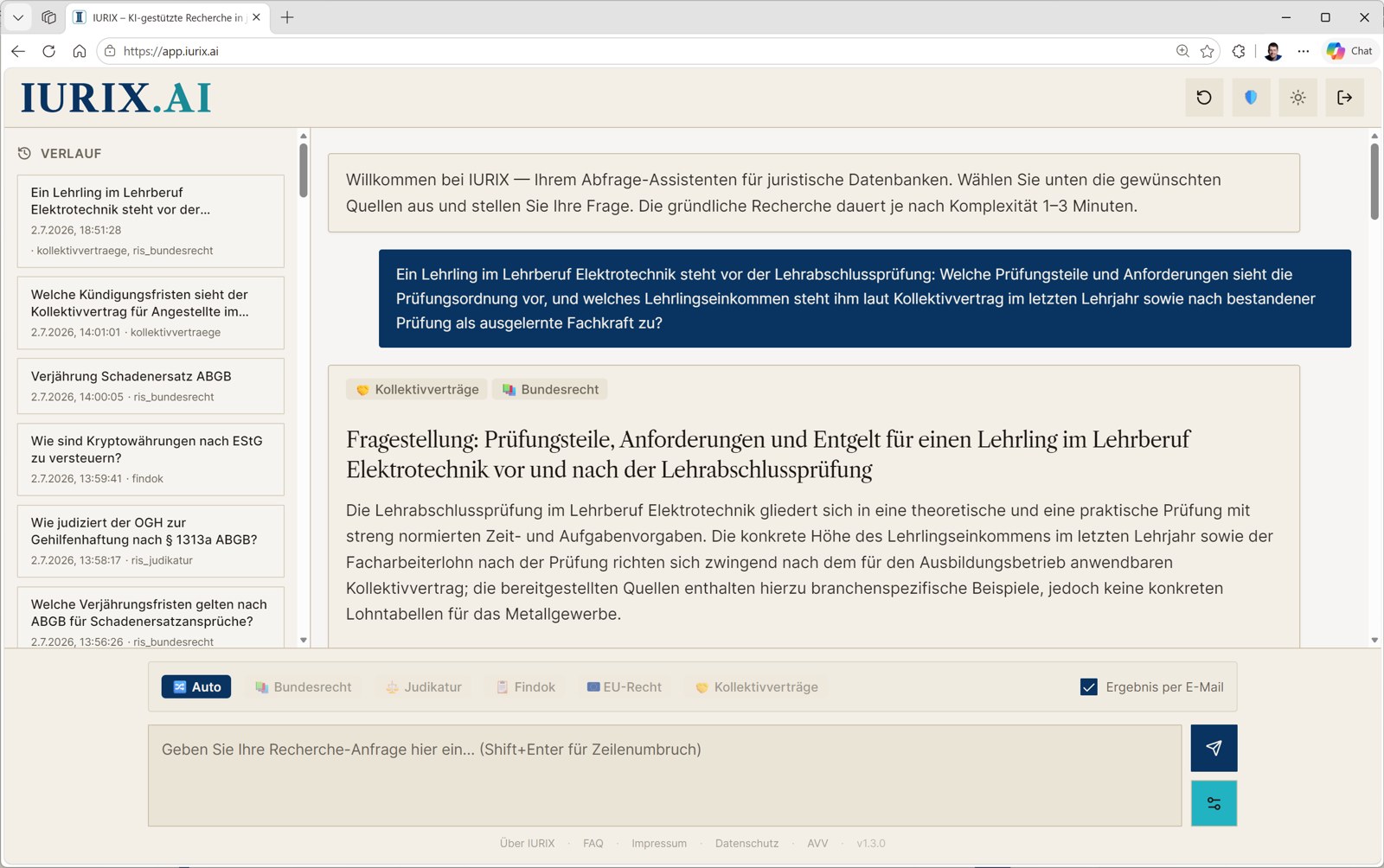1384x868 pixels.
Task: Click the logout icon in header
Action: point(1344,98)
